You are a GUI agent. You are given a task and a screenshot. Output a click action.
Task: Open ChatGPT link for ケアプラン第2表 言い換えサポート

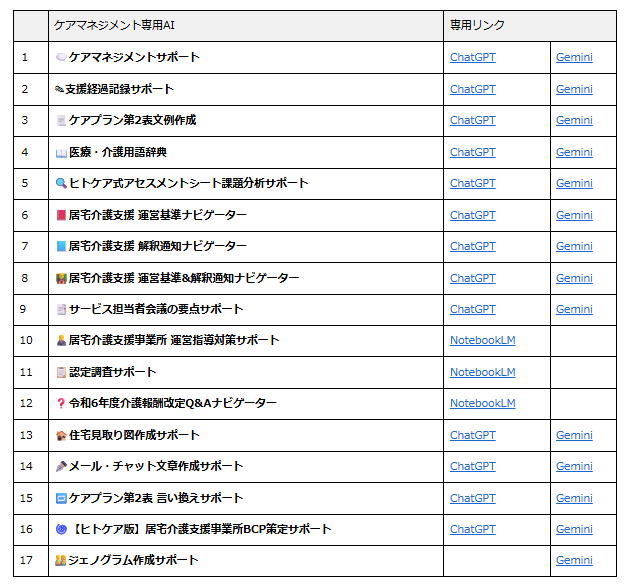pyautogui.click(x=472, y=499)
